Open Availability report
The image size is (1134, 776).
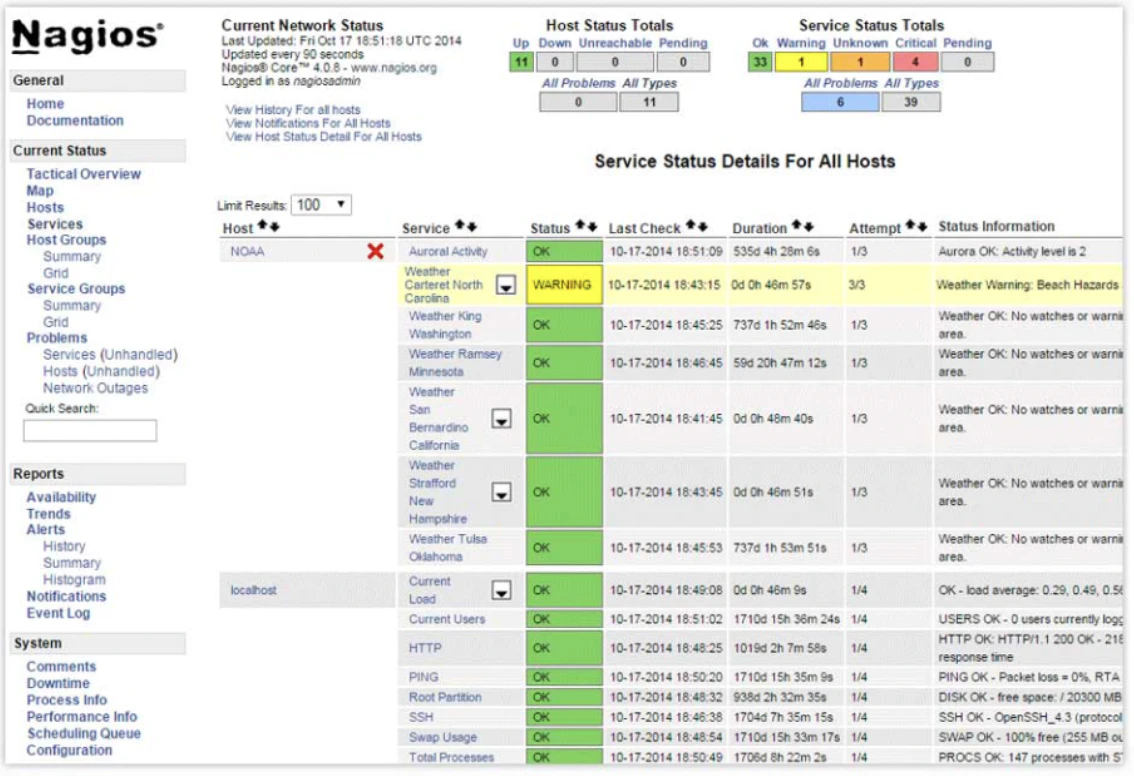click(61, 497)
